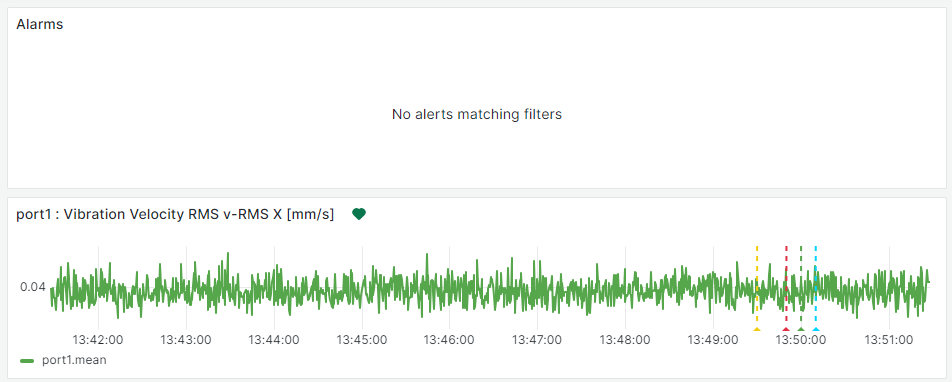Image resolution: width=952 pixels, height=382 pixels.
Task: Open the Alarms panel title menu
Action: pos(40,25)
